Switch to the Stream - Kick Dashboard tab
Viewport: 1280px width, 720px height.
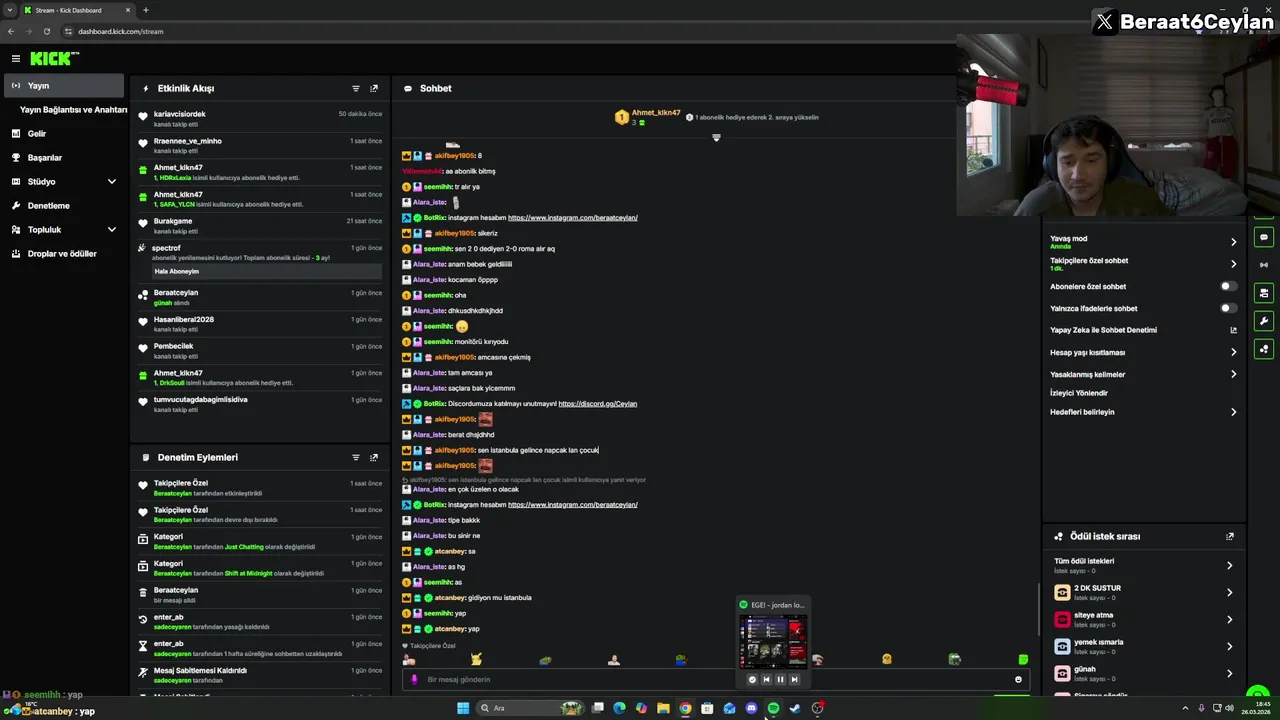[x=77, y=10]
